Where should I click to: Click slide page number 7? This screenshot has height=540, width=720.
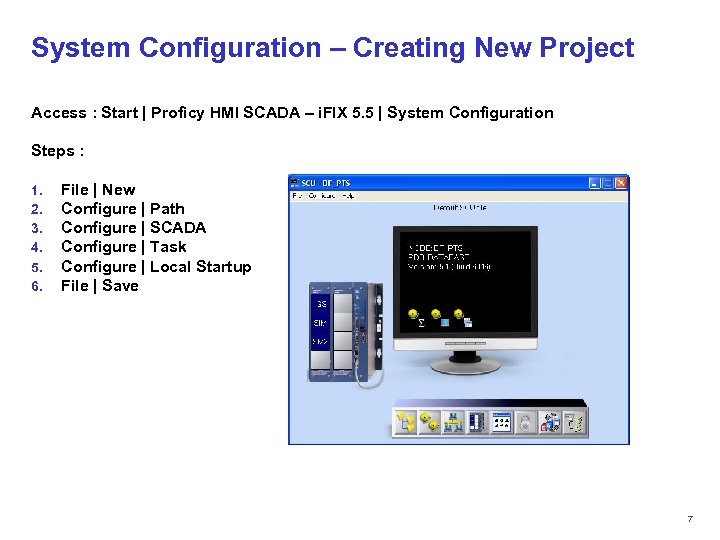[690, 519]
